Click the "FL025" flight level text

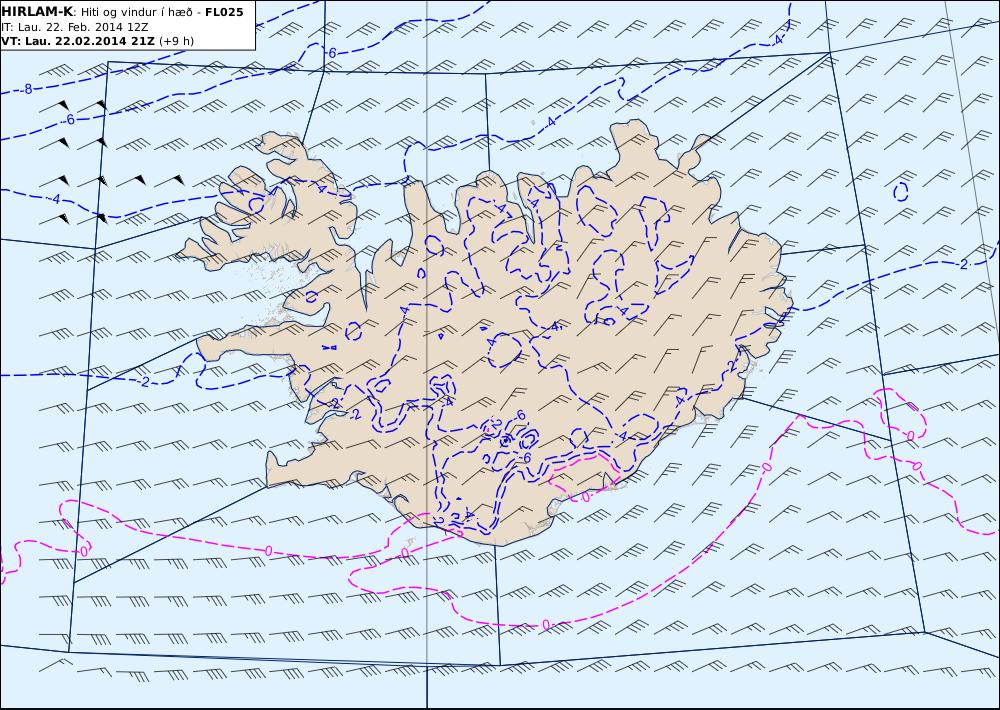tap(224, 12)
